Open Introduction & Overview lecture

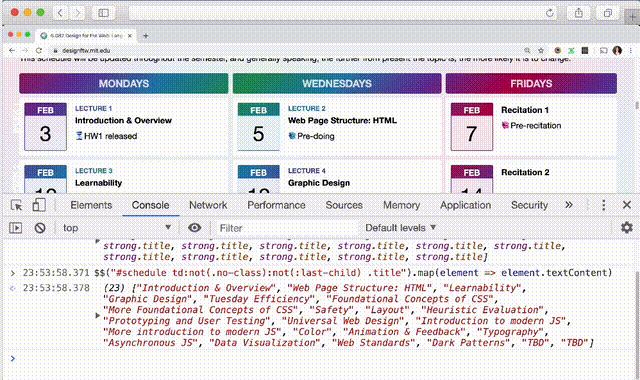(123, 120)
